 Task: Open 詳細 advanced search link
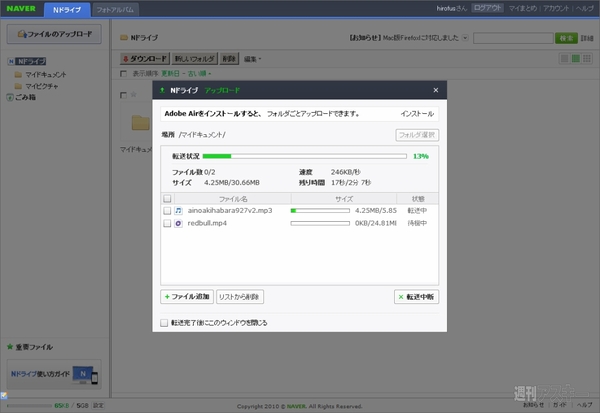coord(587,38)
